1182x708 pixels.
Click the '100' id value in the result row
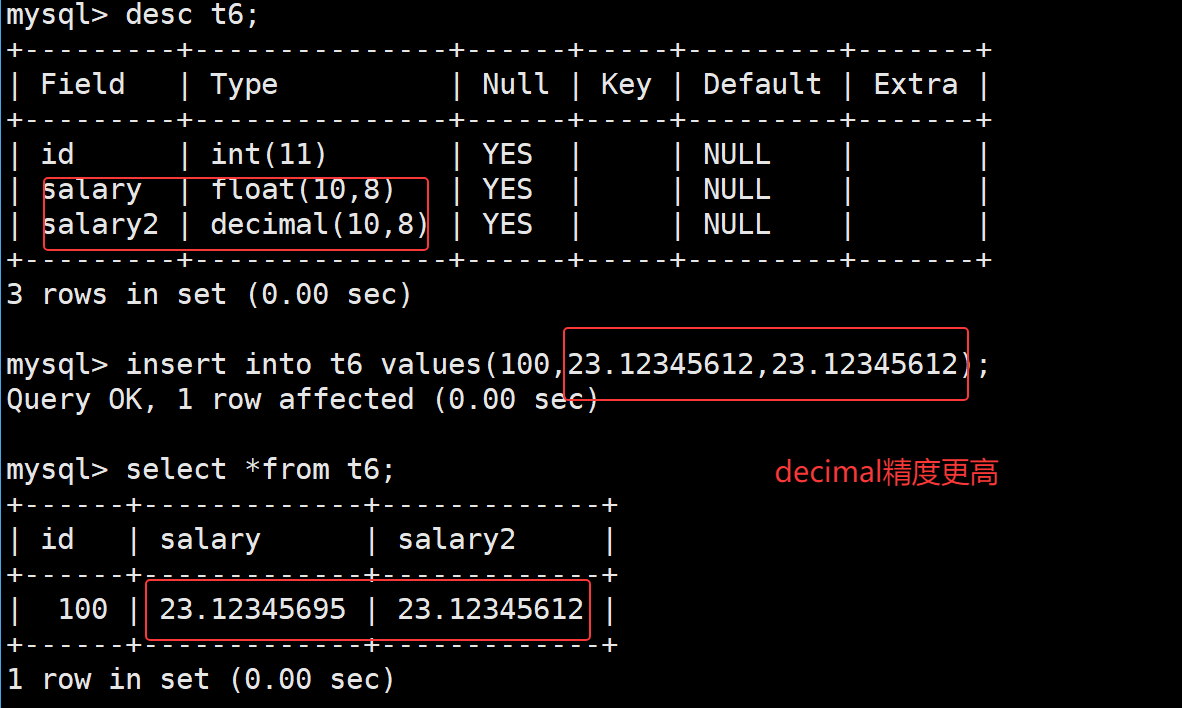83,609
